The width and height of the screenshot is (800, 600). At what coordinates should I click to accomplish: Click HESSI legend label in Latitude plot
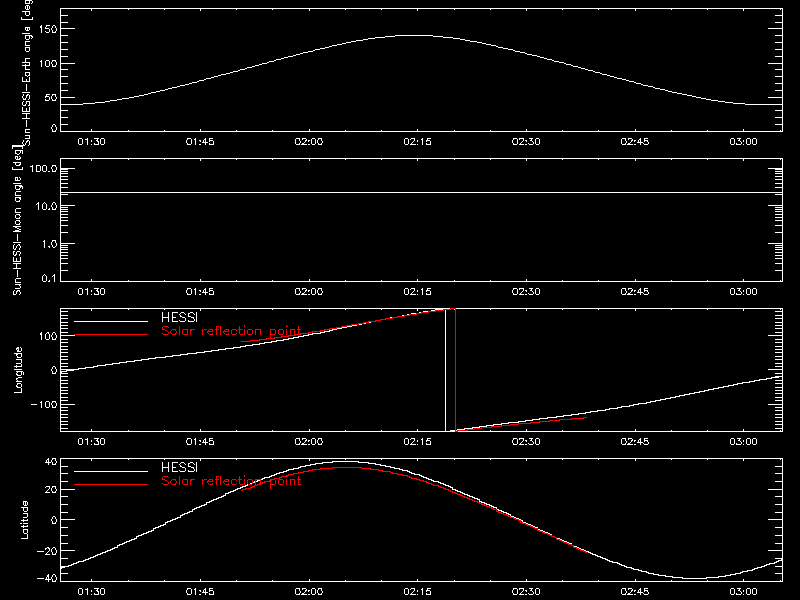(x=179, y=467)
